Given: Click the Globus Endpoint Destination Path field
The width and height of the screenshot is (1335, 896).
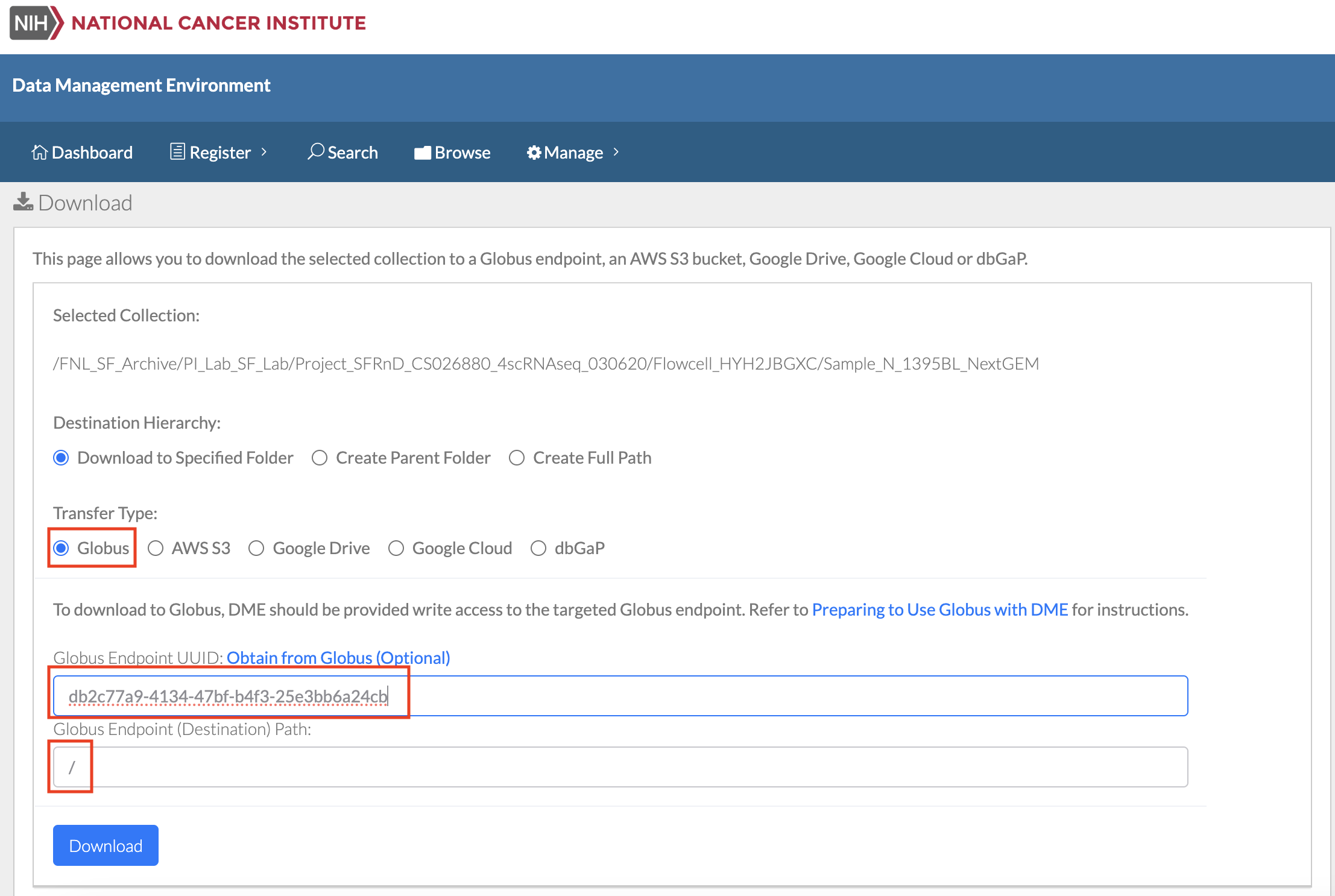Looking at the screenshot, I should pos(620,767).
